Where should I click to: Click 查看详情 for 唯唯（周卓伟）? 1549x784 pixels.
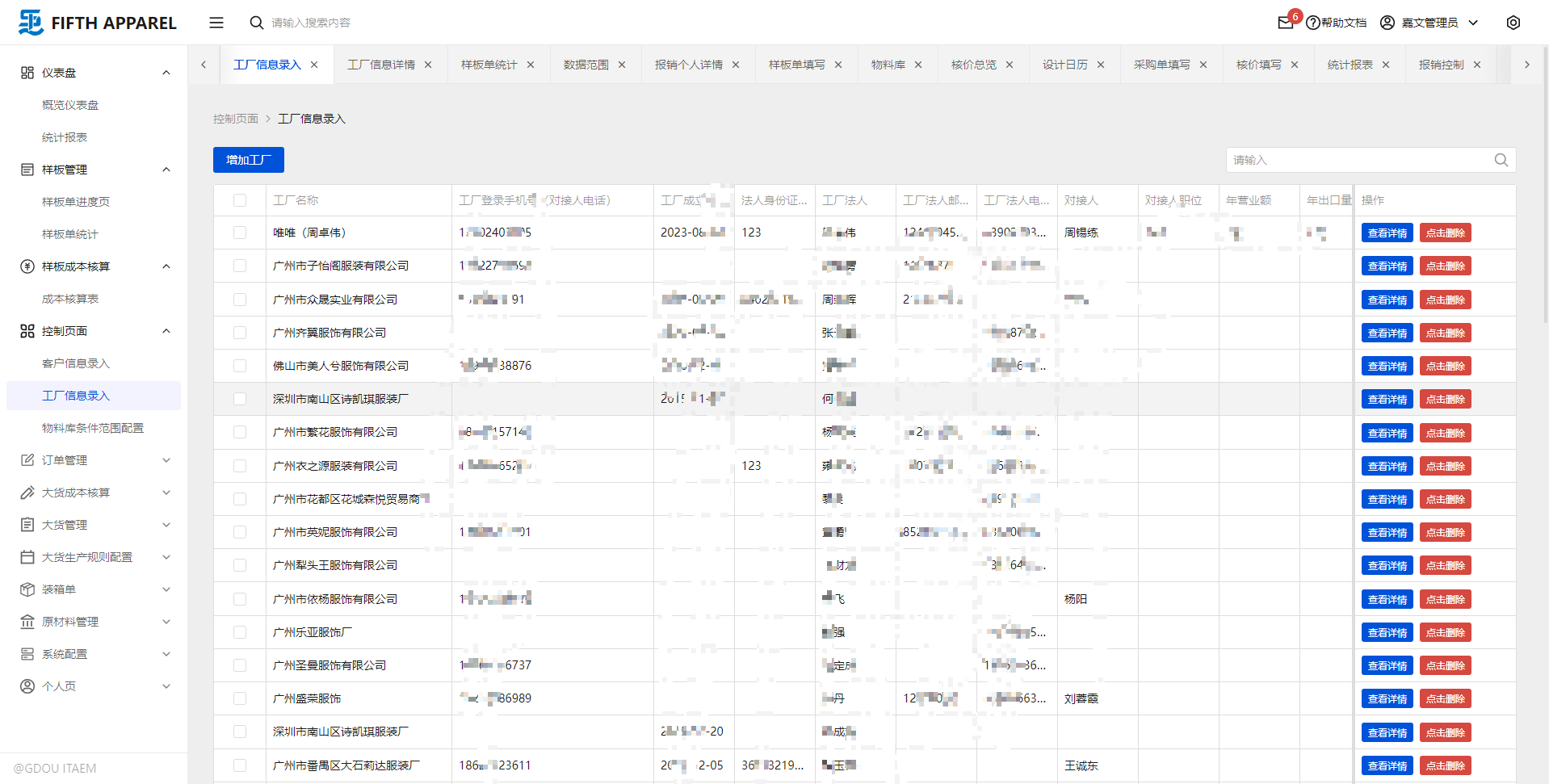tap(1387, 233)
